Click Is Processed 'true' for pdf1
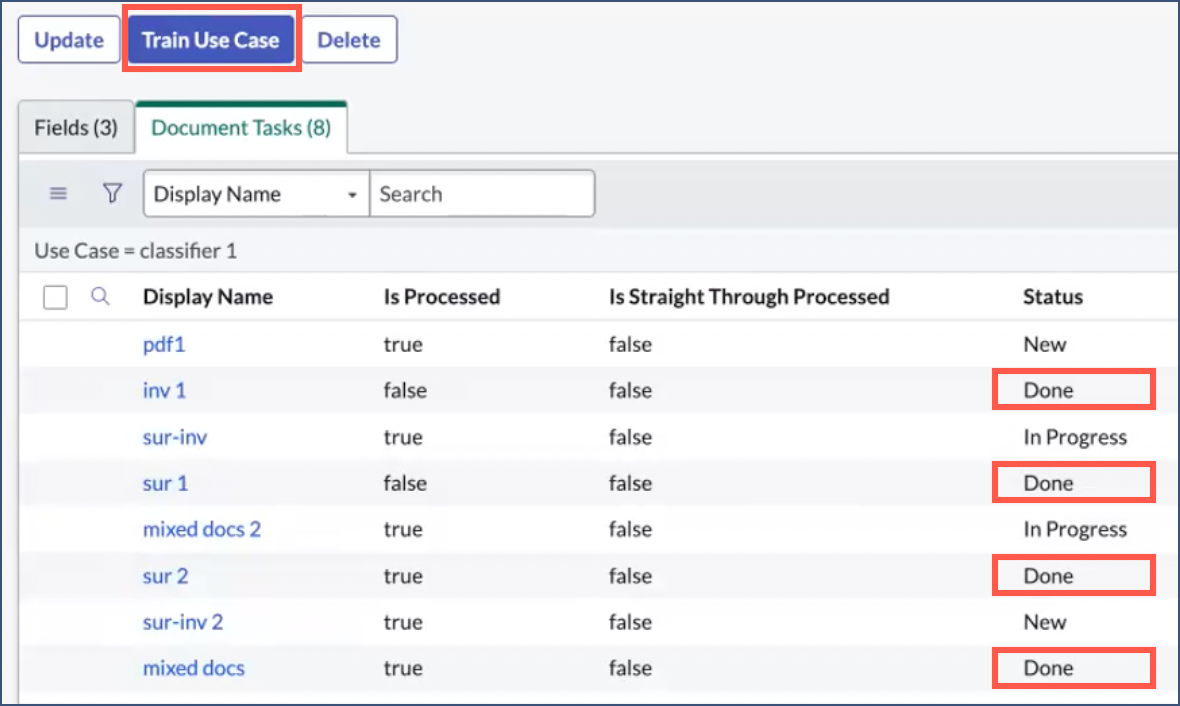1180x706 pixels. tap(403, 345)
